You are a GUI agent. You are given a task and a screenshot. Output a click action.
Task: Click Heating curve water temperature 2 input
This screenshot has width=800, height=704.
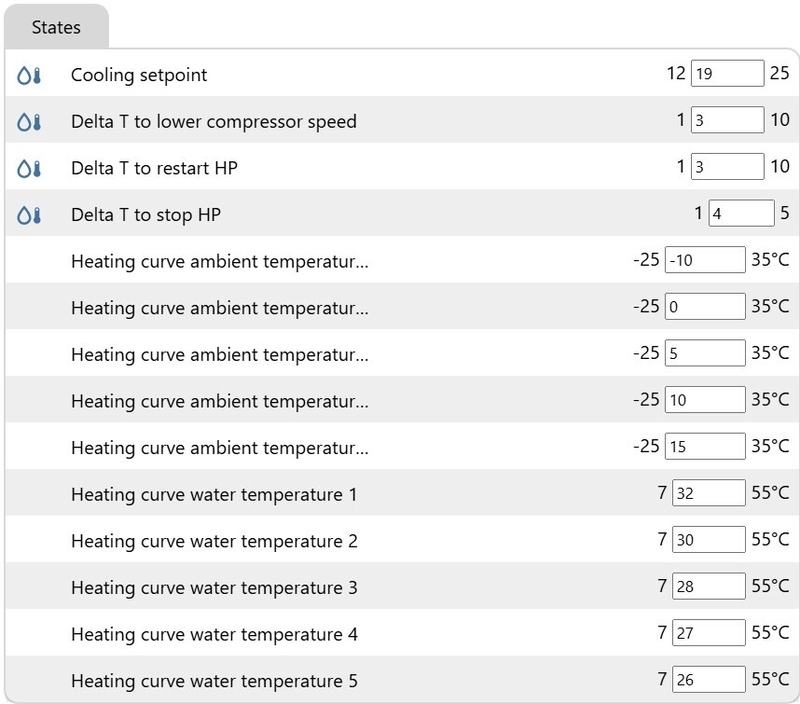(x=709, y=540)
